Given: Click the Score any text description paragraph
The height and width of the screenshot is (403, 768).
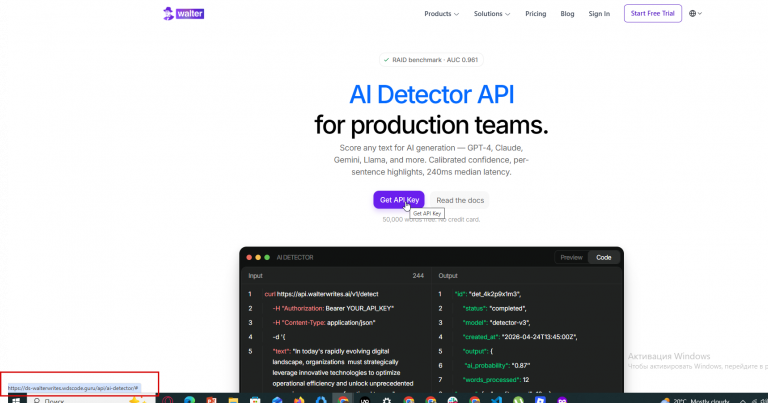Looking at the screenshot, I should [431, 160].
